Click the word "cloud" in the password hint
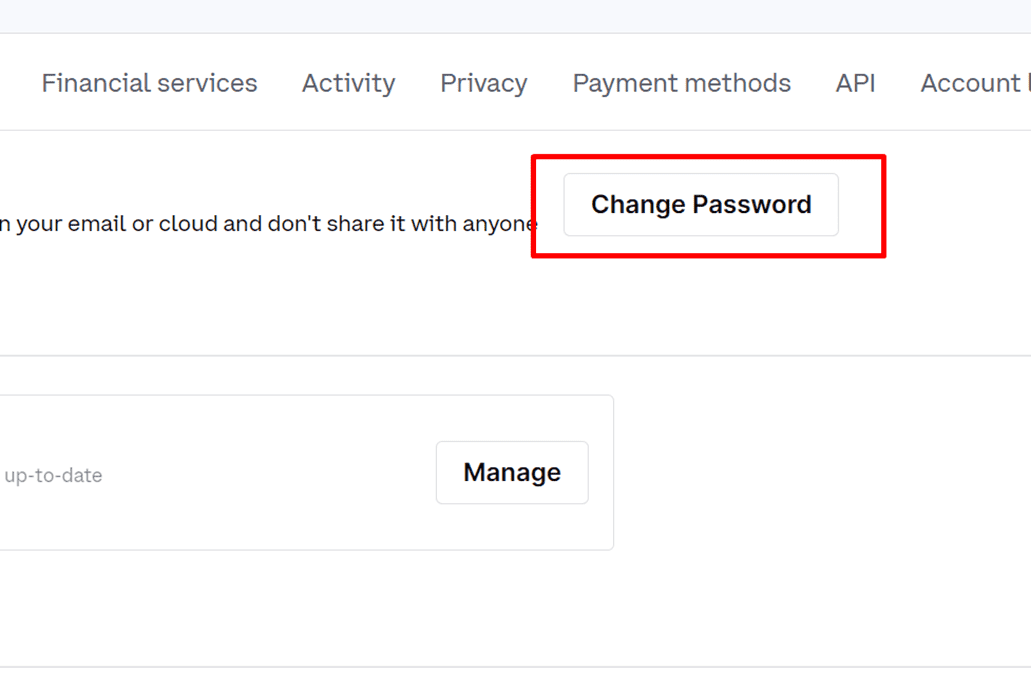This screenshot has width=1031, height=673. pyautogui.click(x=188, y=224)
